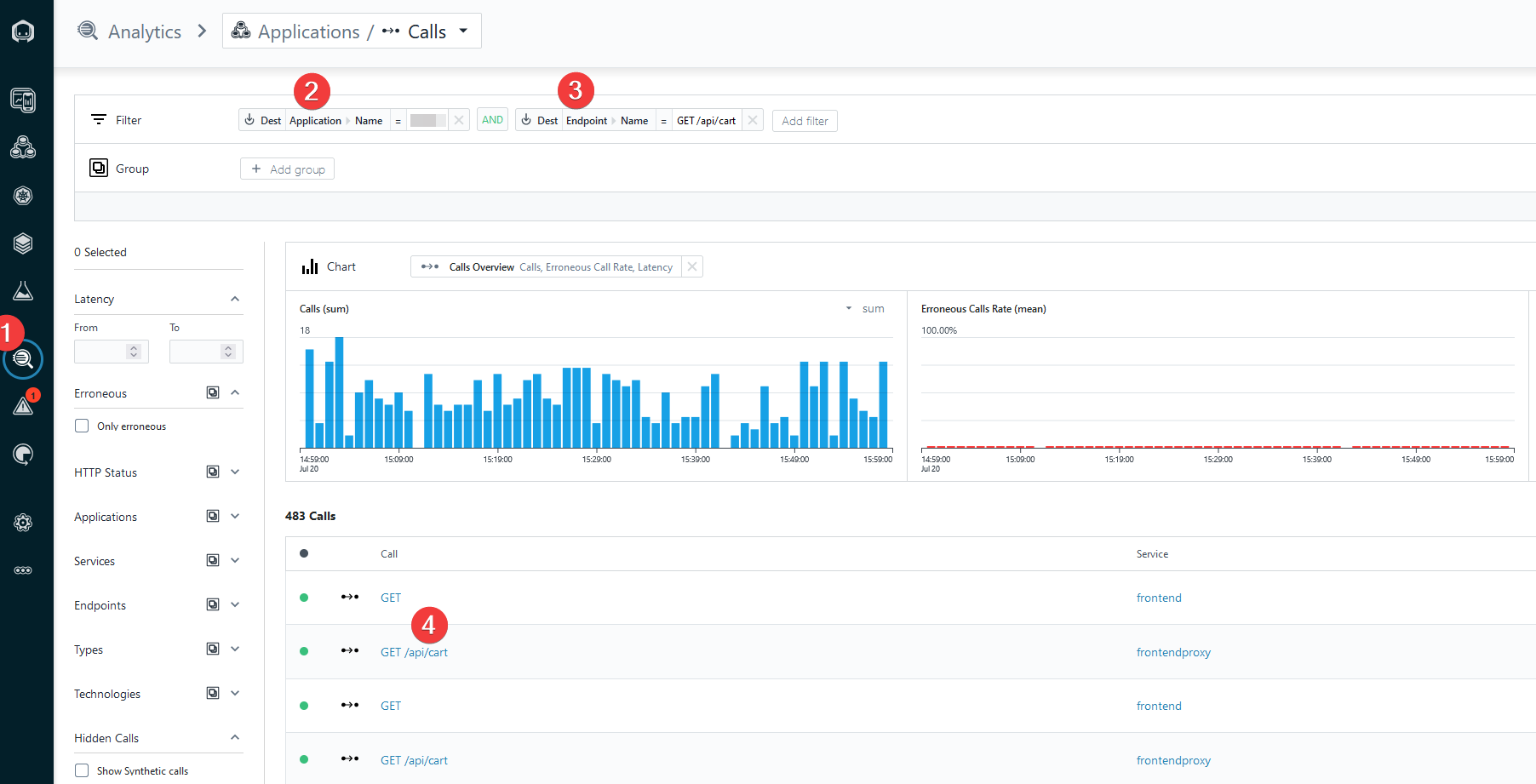
Task: Click the status dot column header
Action: [304, 553]
